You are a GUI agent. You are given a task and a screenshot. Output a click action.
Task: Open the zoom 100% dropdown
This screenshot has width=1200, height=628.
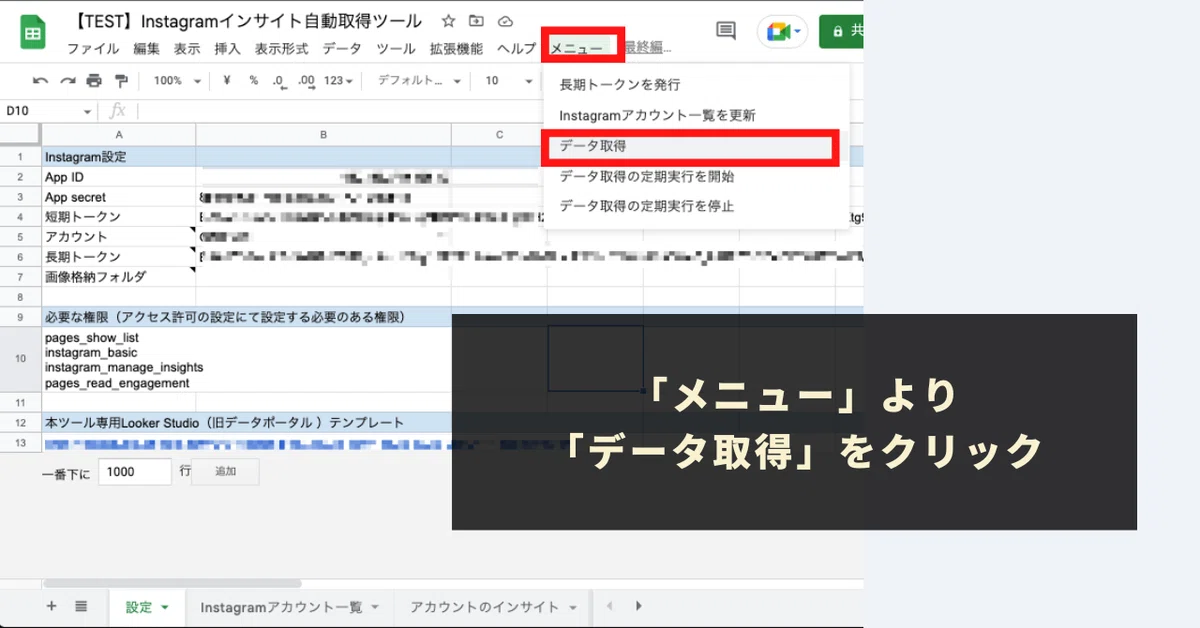point(177,81)
